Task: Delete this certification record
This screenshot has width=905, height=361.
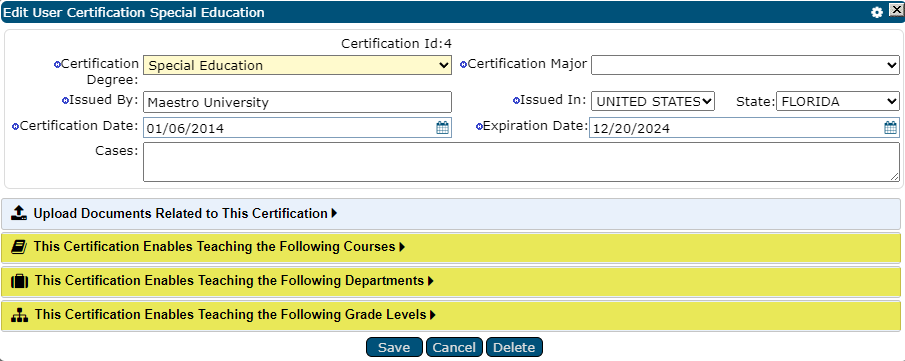Action: (514, 347)
